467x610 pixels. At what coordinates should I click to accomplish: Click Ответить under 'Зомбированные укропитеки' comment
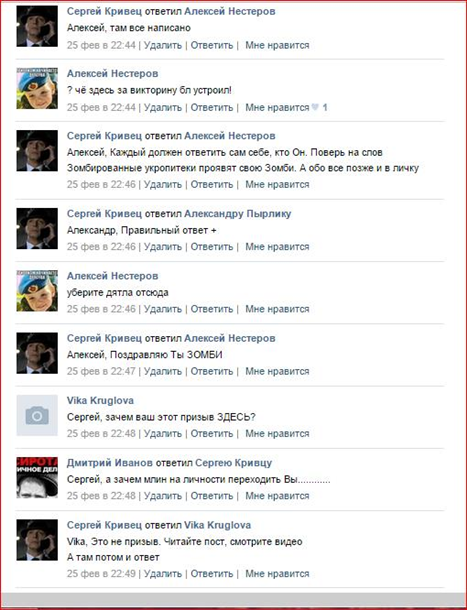tap(212, 184)
